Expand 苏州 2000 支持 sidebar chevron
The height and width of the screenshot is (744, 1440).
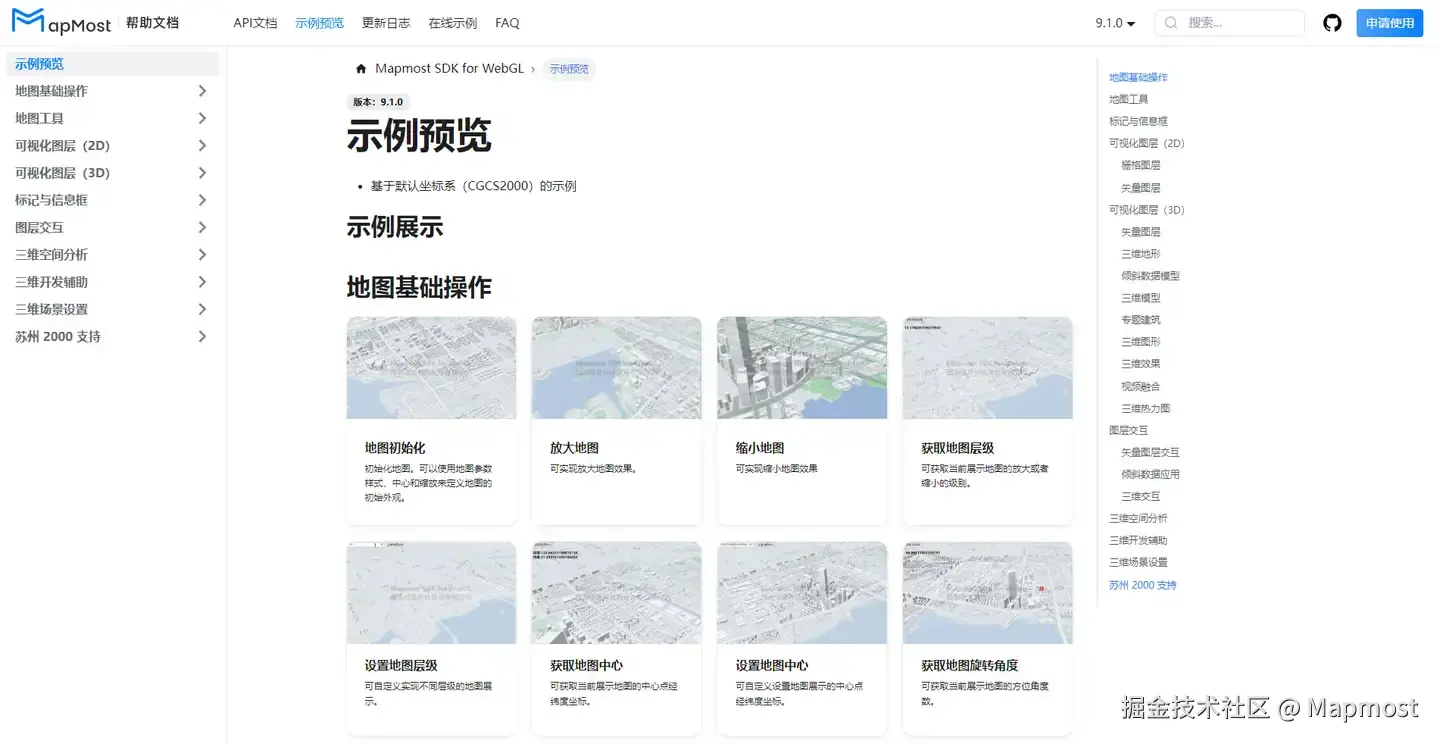(202, 337)
